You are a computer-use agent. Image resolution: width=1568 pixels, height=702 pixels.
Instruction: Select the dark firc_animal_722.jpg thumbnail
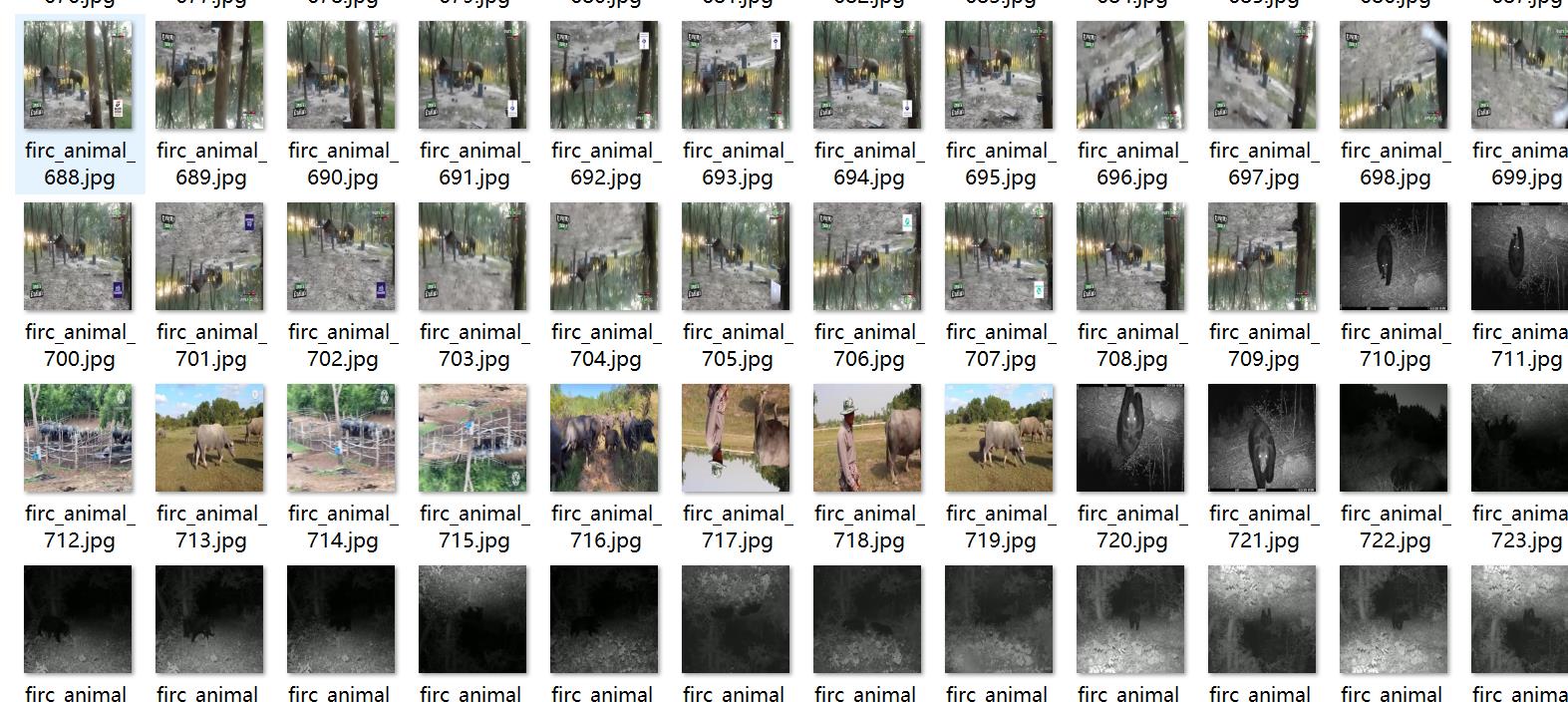coord(1394,438)
